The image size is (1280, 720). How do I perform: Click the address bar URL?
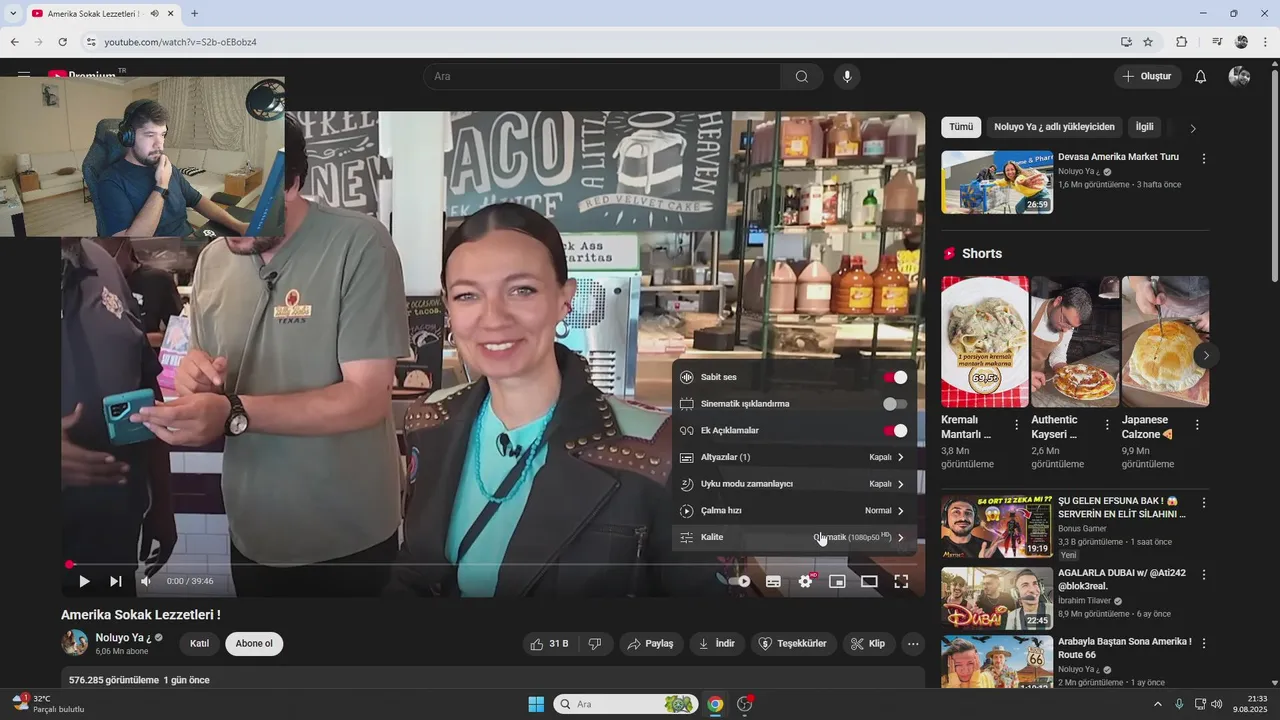(180, 42)
